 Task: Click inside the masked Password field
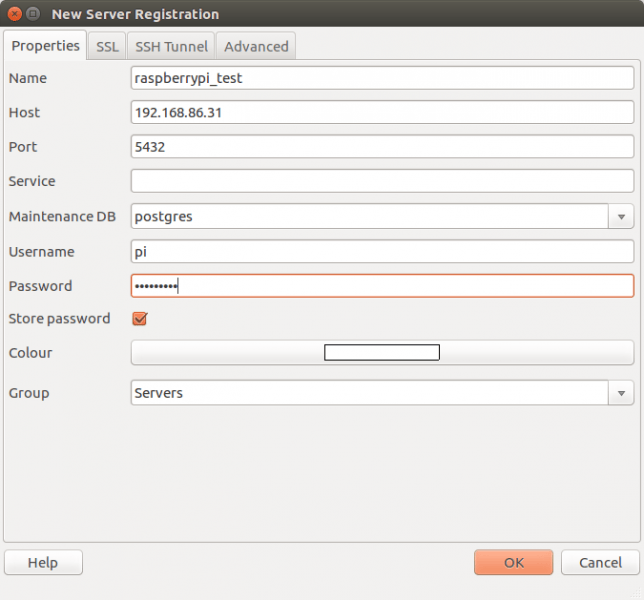381,286
